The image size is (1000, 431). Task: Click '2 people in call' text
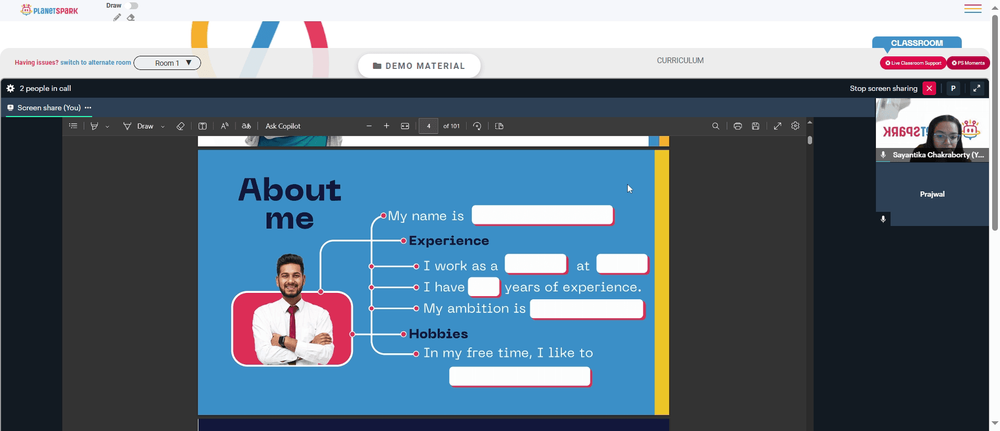(x=45, y=89)
